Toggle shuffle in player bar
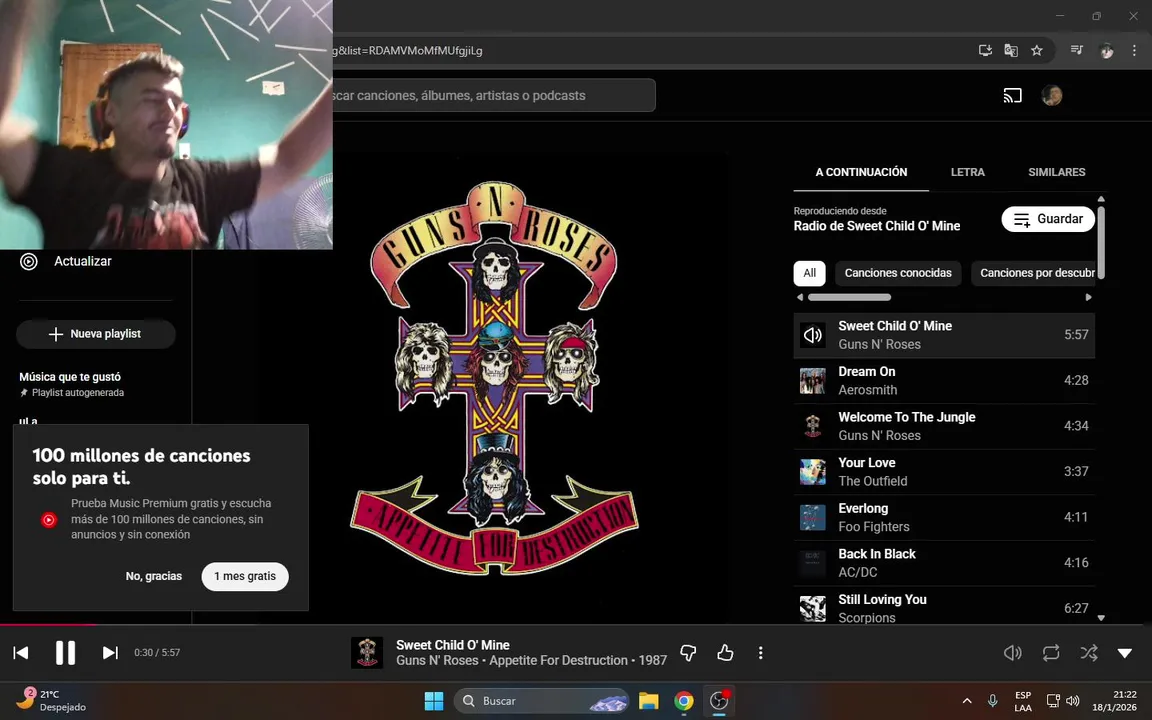Viewport: 1152px width, 720px height. point(1089,652)
